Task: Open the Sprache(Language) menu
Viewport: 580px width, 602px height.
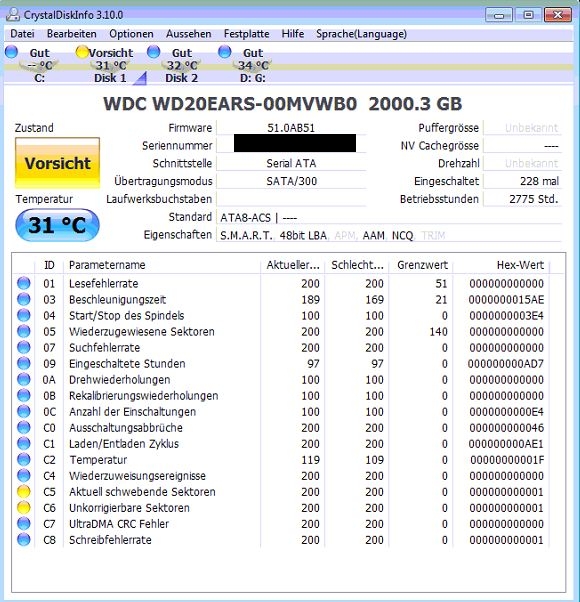Action: [x=362, y=34]
